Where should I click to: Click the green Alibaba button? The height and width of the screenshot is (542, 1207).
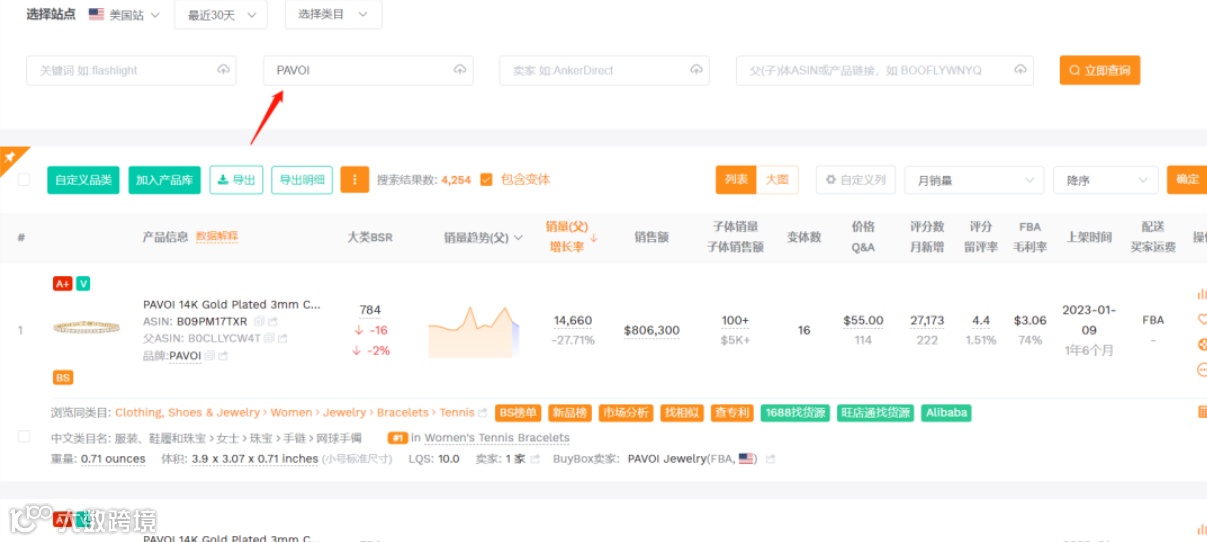pyautogui.click(x=946, y=413)
